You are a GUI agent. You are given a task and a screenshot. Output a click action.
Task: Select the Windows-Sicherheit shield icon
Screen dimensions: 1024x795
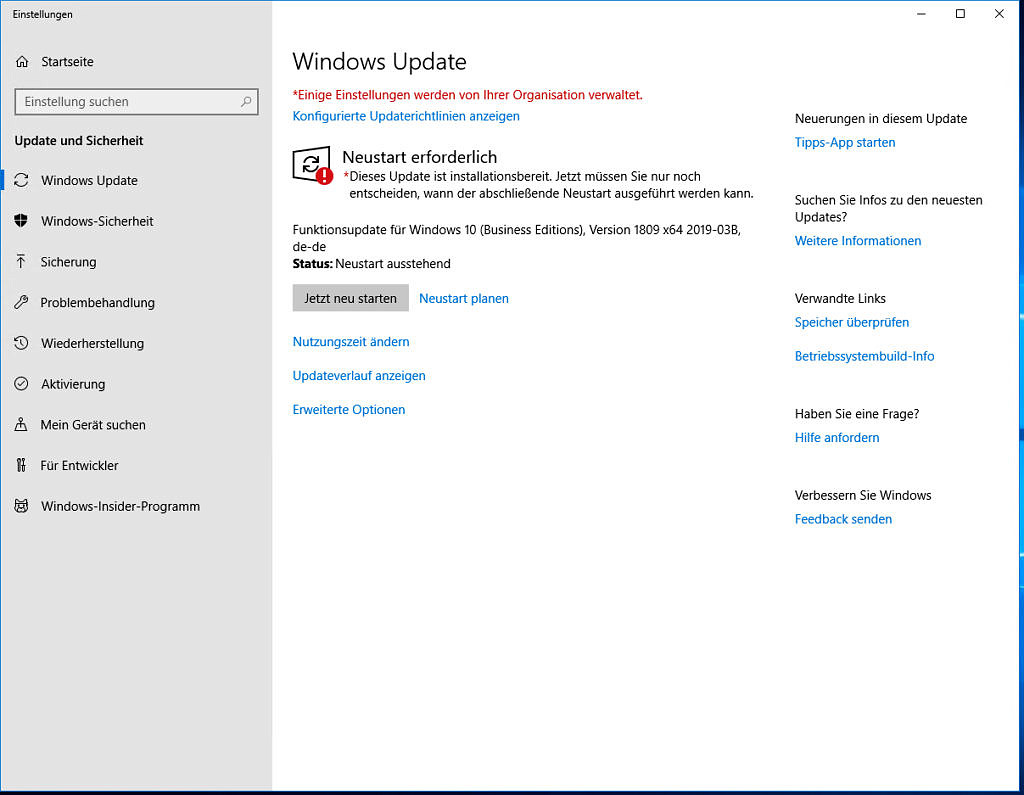coord(21,221)
